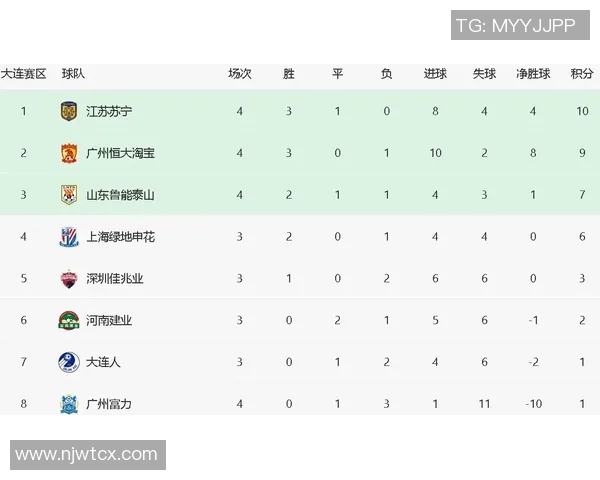Click the 净胜球 goal difference header

click(x=533, y=74)
